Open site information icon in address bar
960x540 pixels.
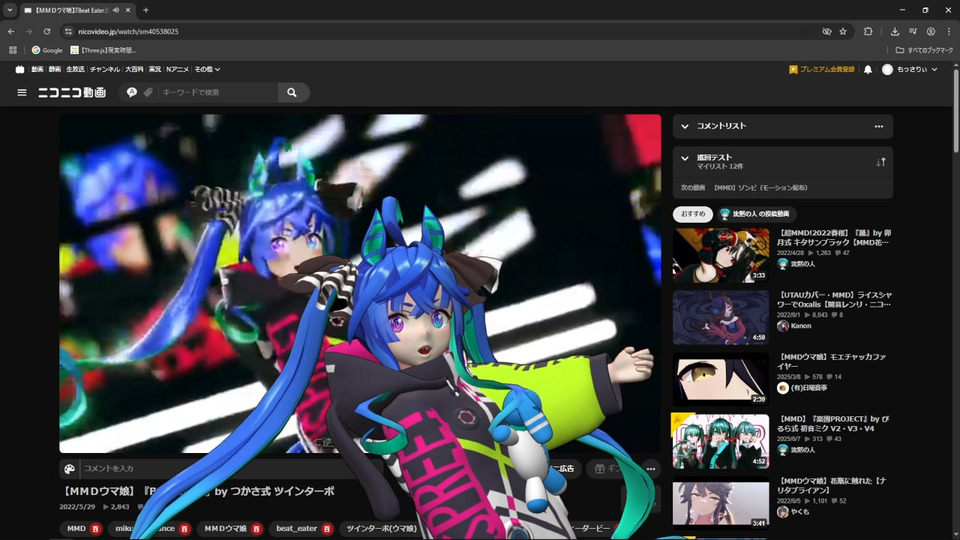[68, 31]
